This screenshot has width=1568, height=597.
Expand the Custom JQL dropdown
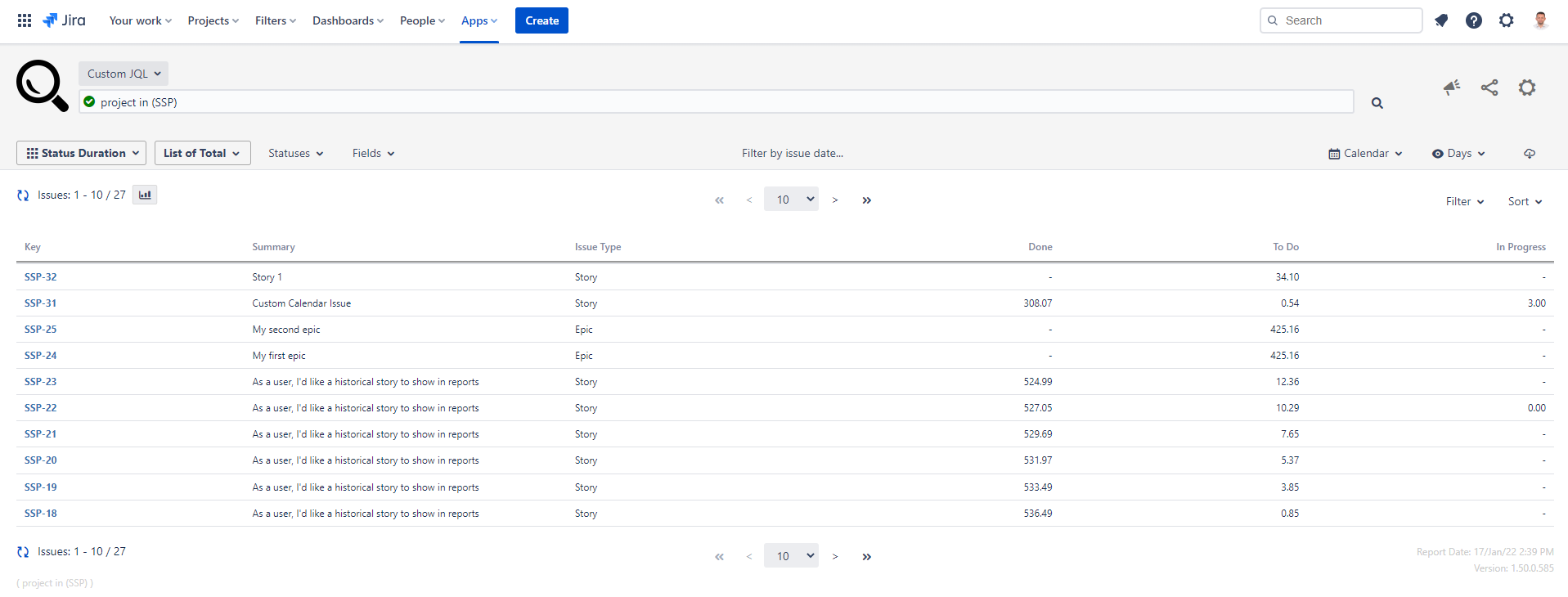click(124, 74)
